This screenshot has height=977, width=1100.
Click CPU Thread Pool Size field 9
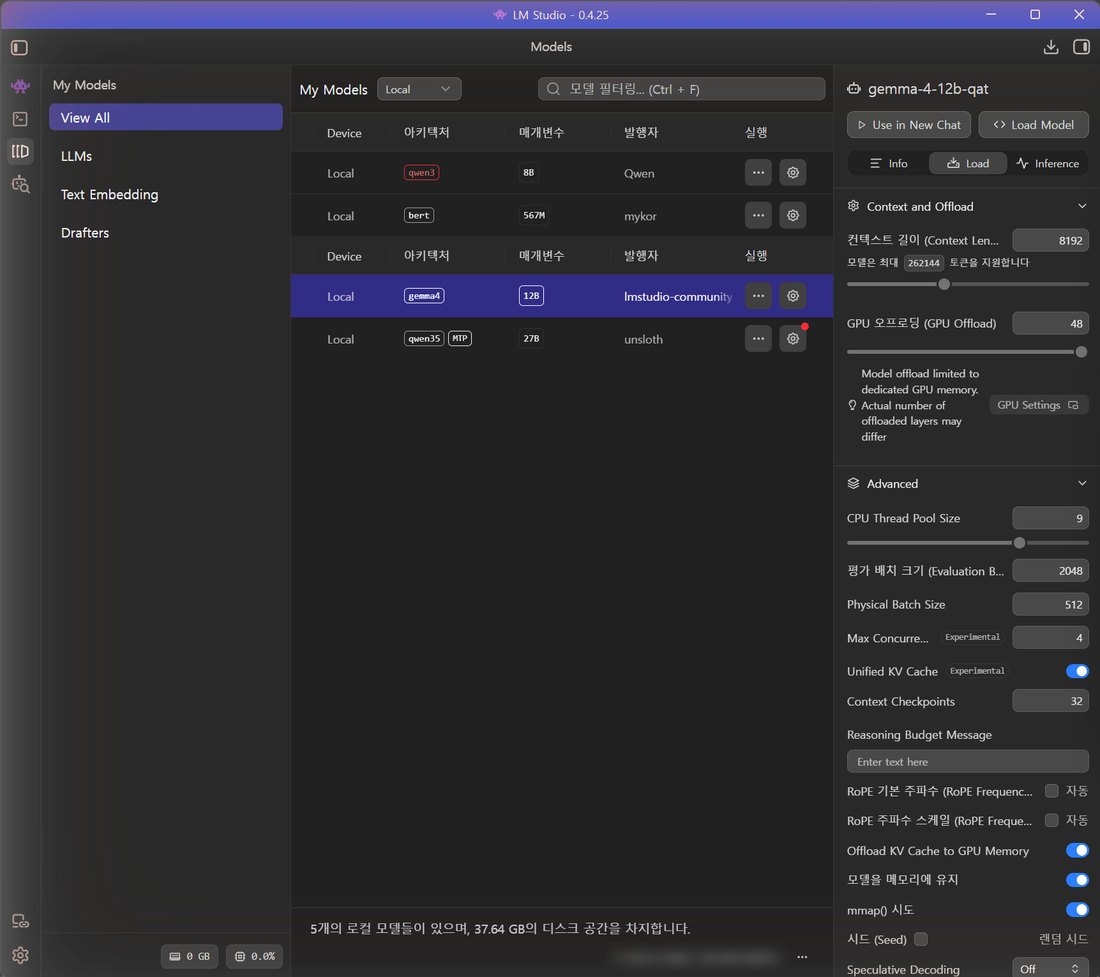[1050, 518]
